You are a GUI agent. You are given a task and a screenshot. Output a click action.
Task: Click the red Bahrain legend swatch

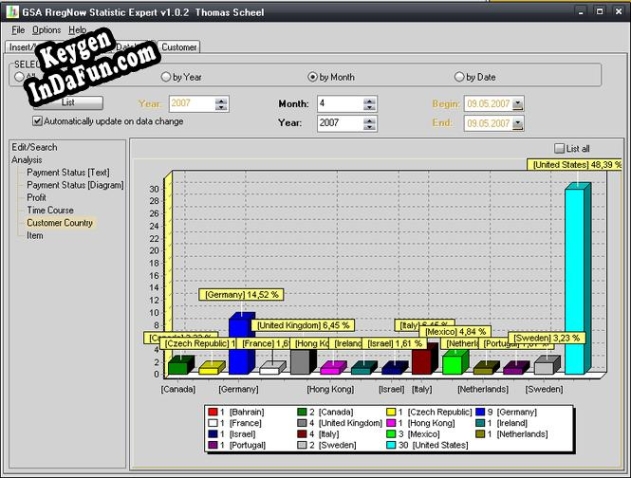(212, 412)
